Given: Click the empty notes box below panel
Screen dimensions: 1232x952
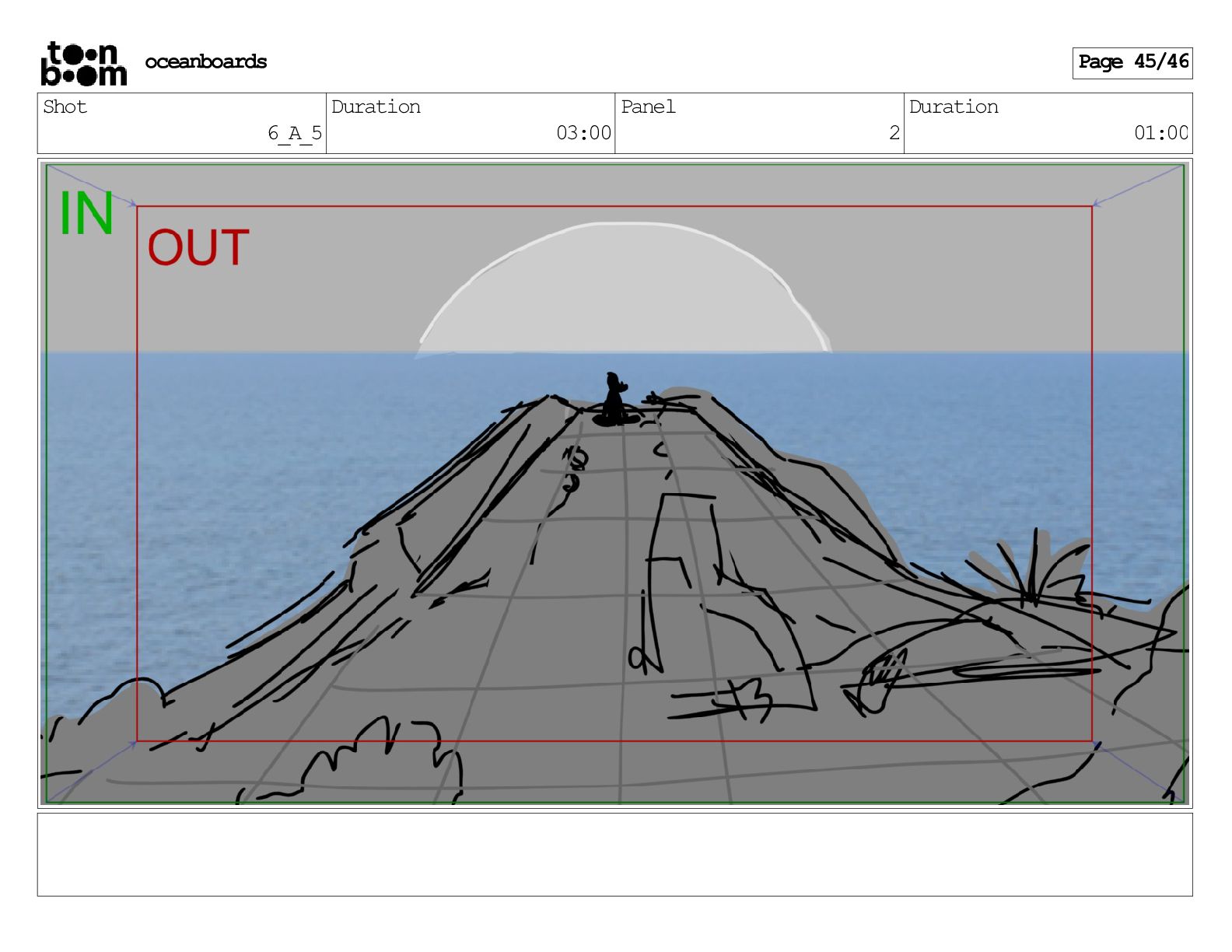Looking at the screenshot, I should tap(614, 855).
